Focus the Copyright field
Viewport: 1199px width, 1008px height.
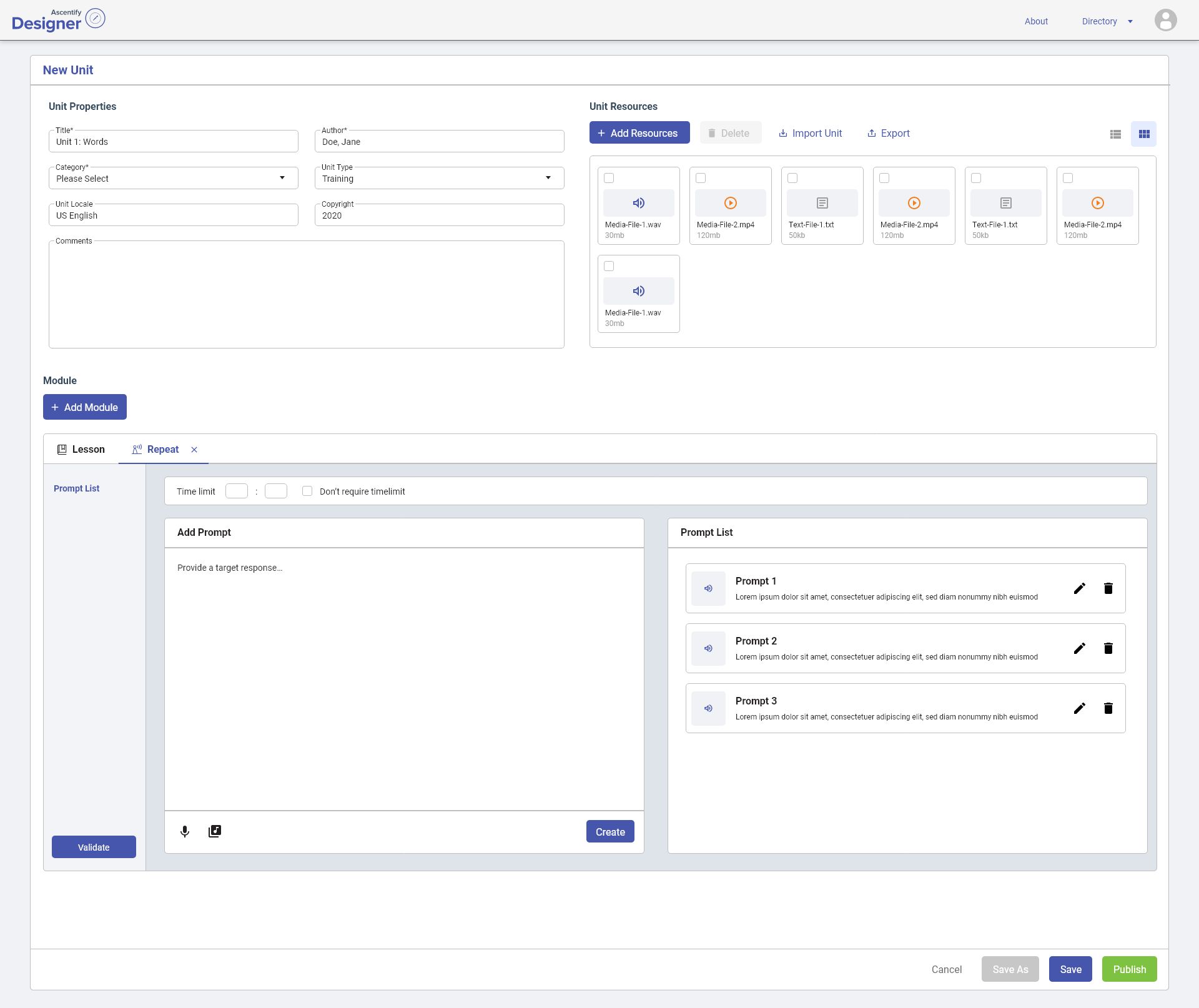point(440,215)
